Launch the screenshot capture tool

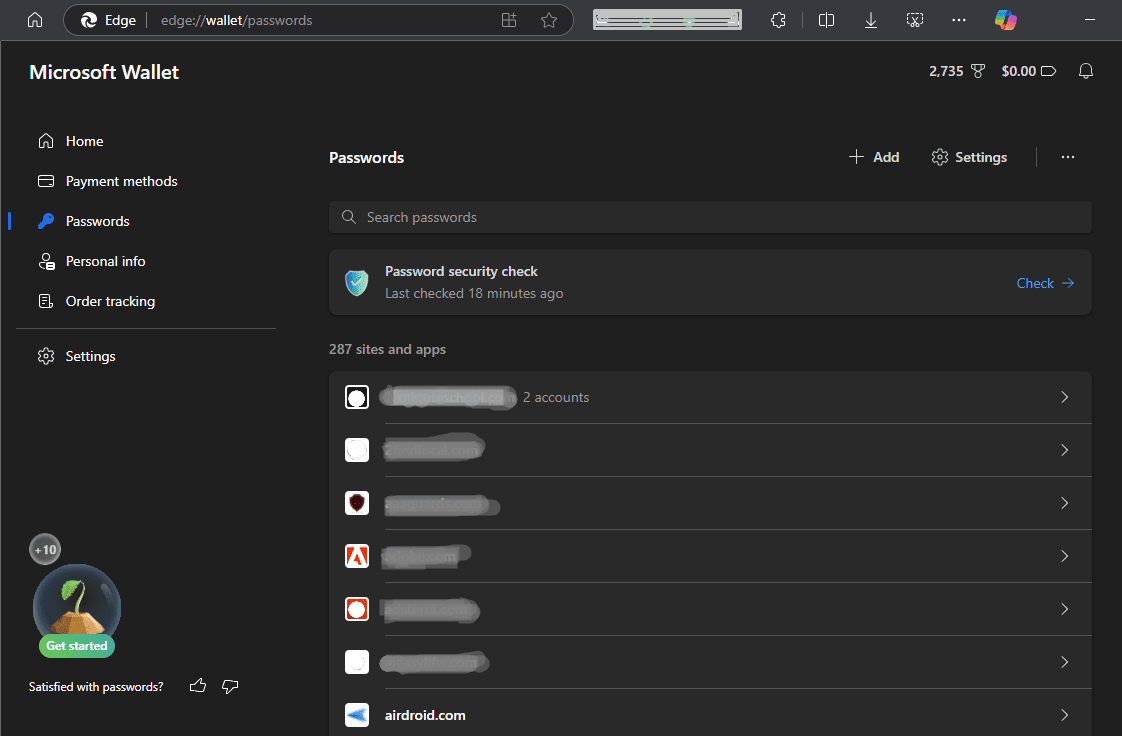pos(914,20)
